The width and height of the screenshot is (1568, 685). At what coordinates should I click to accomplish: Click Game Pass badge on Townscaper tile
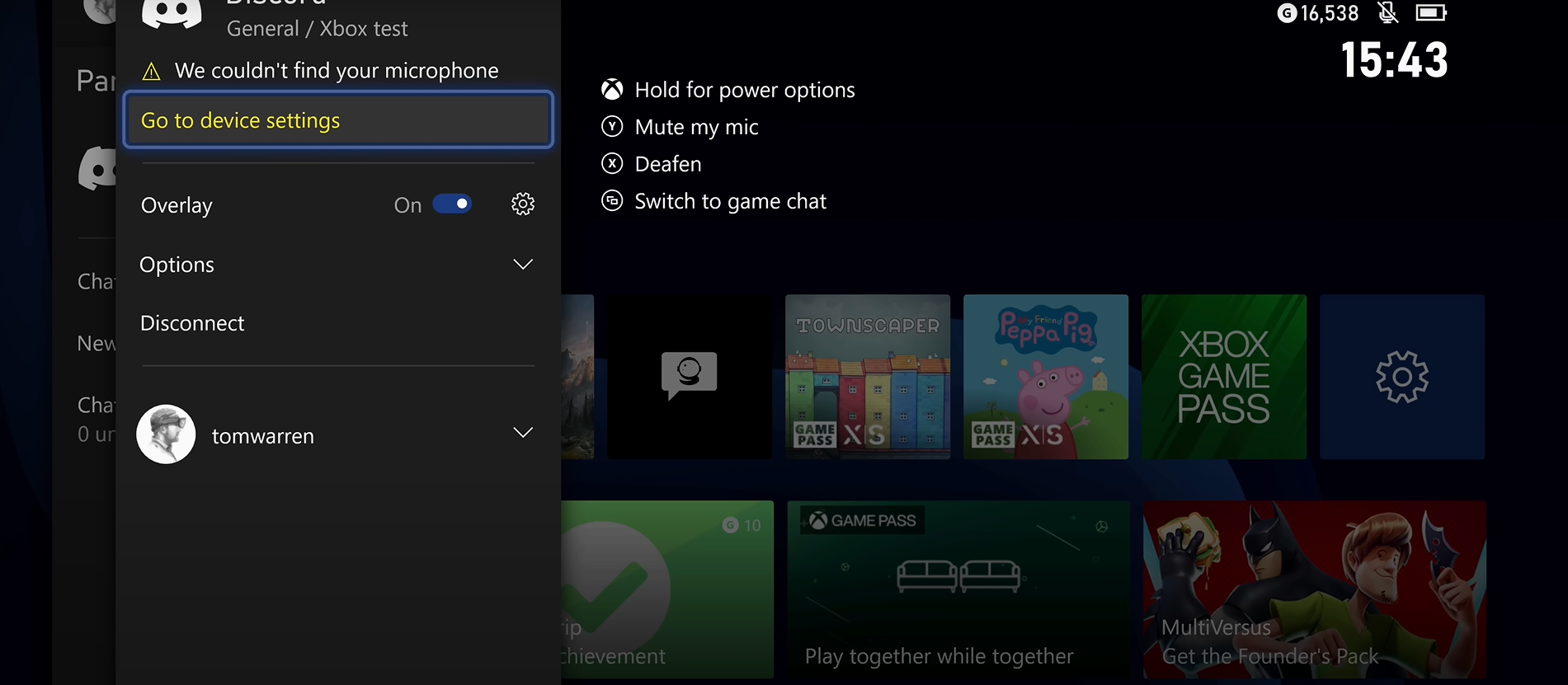(x=815, y=434)
